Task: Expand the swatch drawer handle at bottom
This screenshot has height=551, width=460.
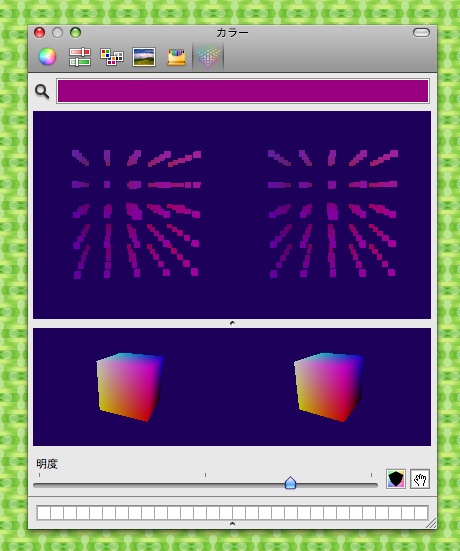Action: (x=232, y=524)
